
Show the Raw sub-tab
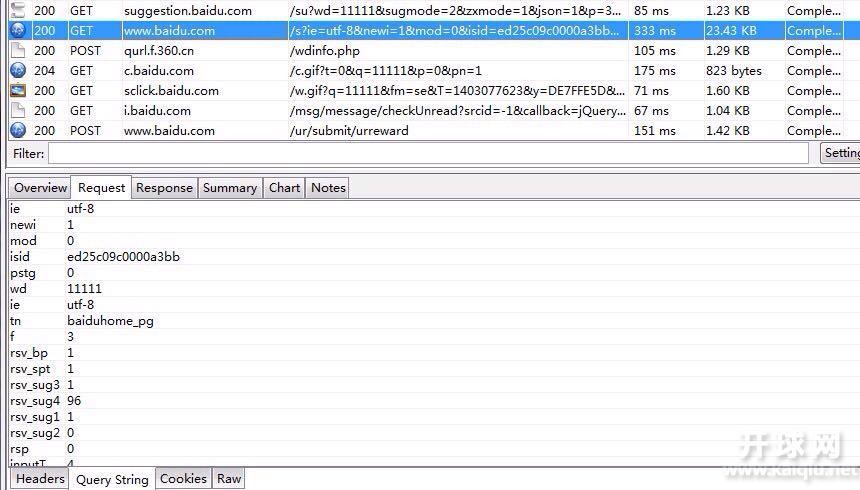(229, 478)
